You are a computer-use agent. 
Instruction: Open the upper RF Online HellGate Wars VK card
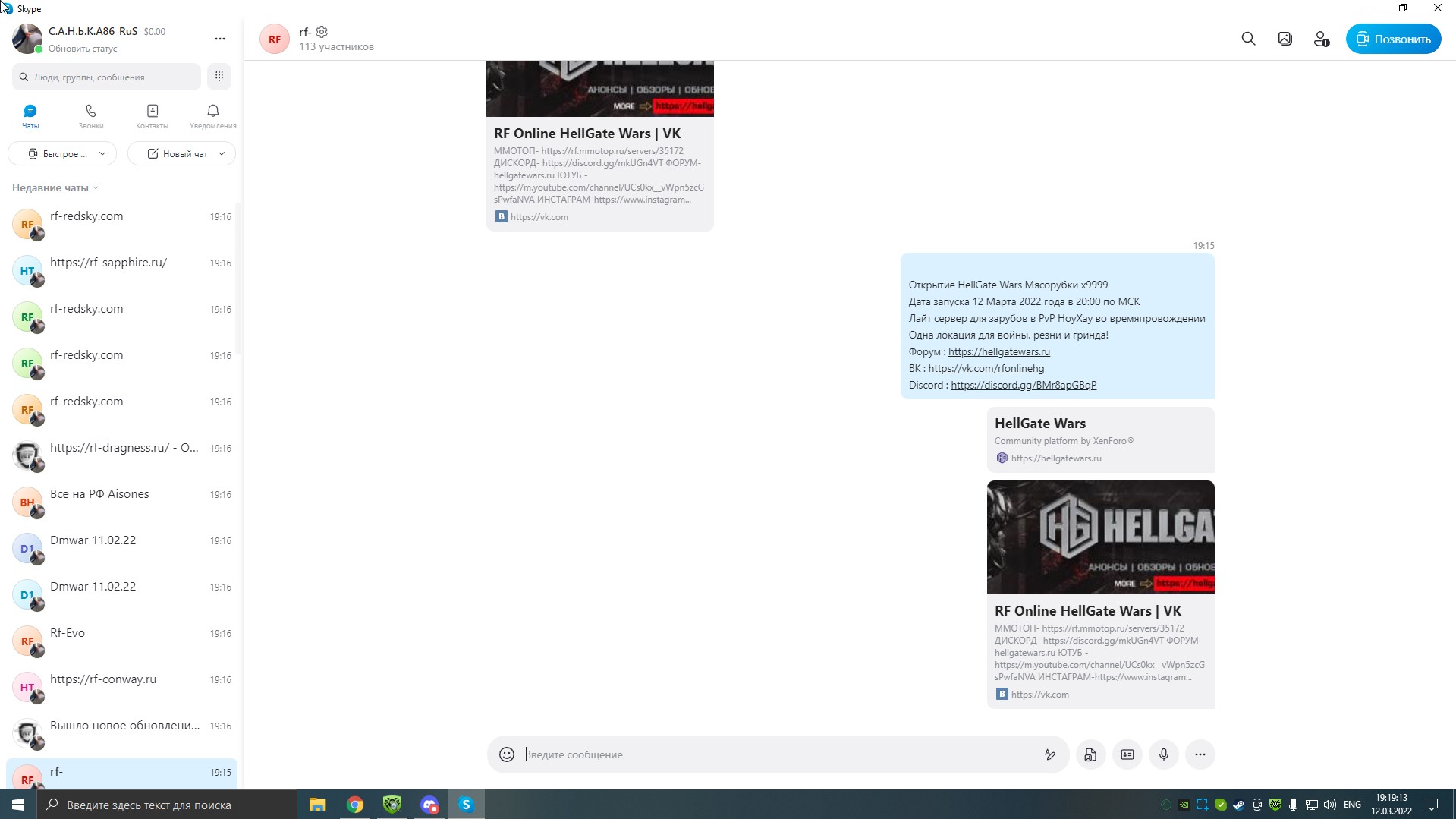[x=599, y=146]
